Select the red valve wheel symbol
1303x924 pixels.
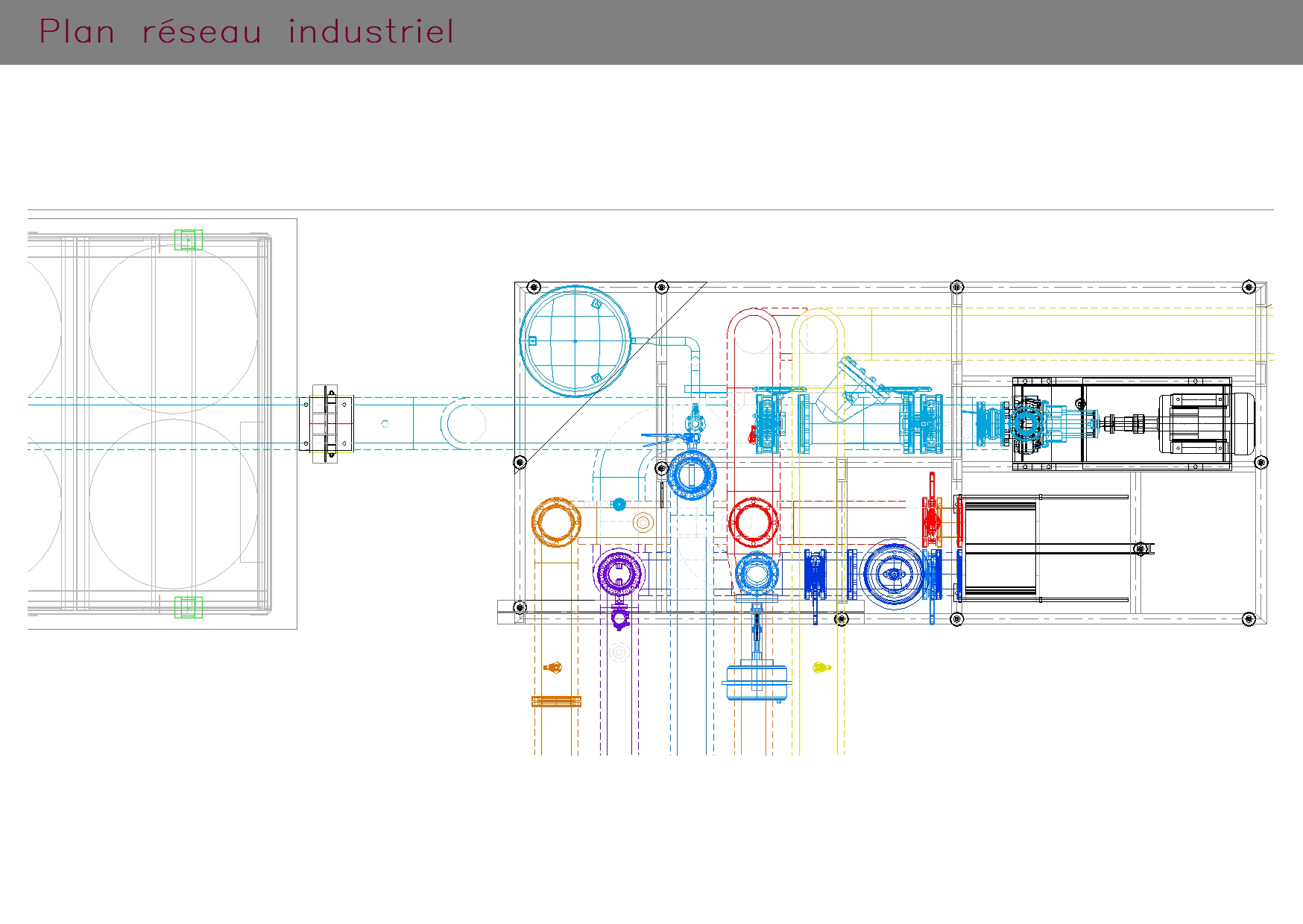754,522
